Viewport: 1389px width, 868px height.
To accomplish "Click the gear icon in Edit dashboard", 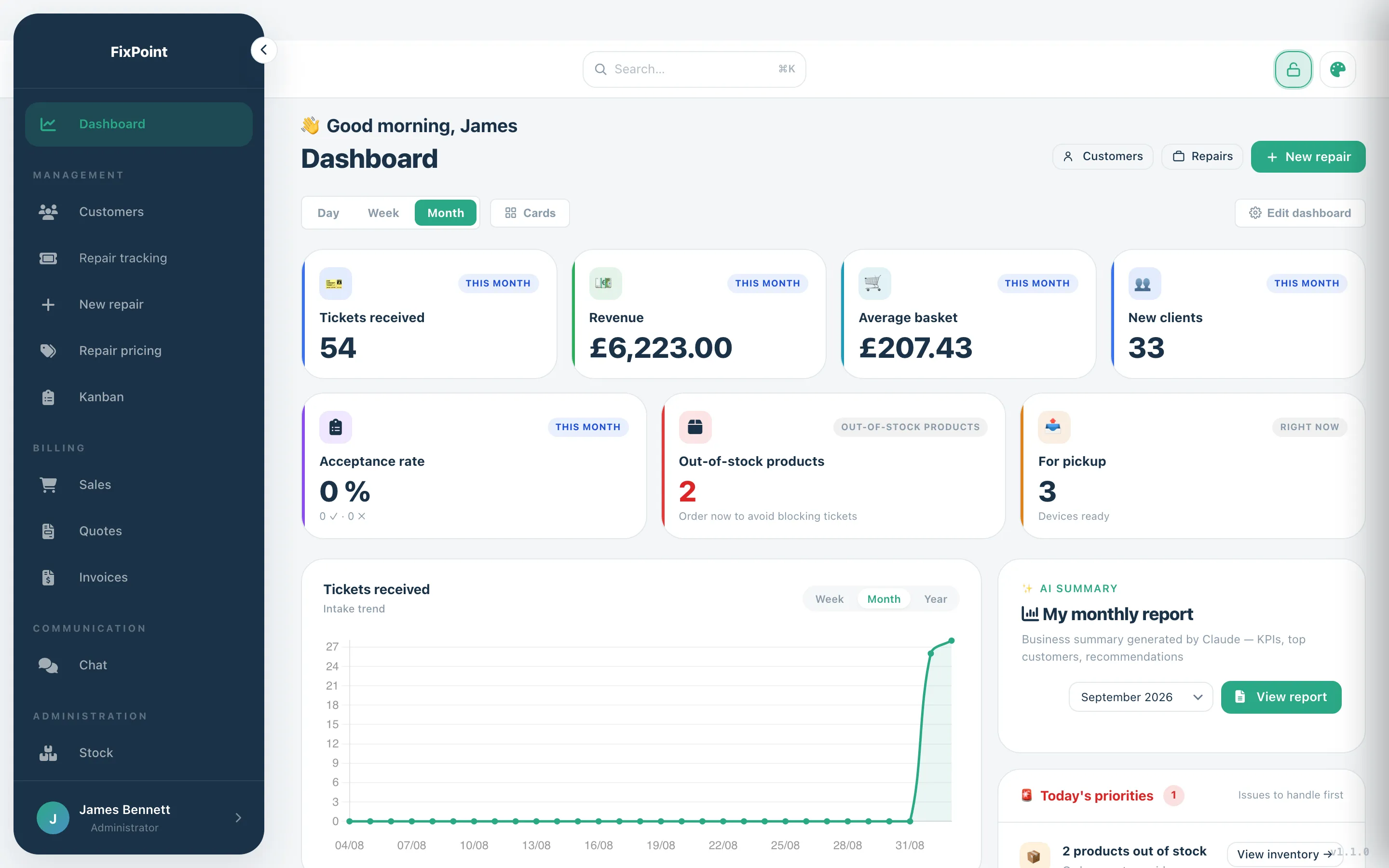I will (1255, 213).
